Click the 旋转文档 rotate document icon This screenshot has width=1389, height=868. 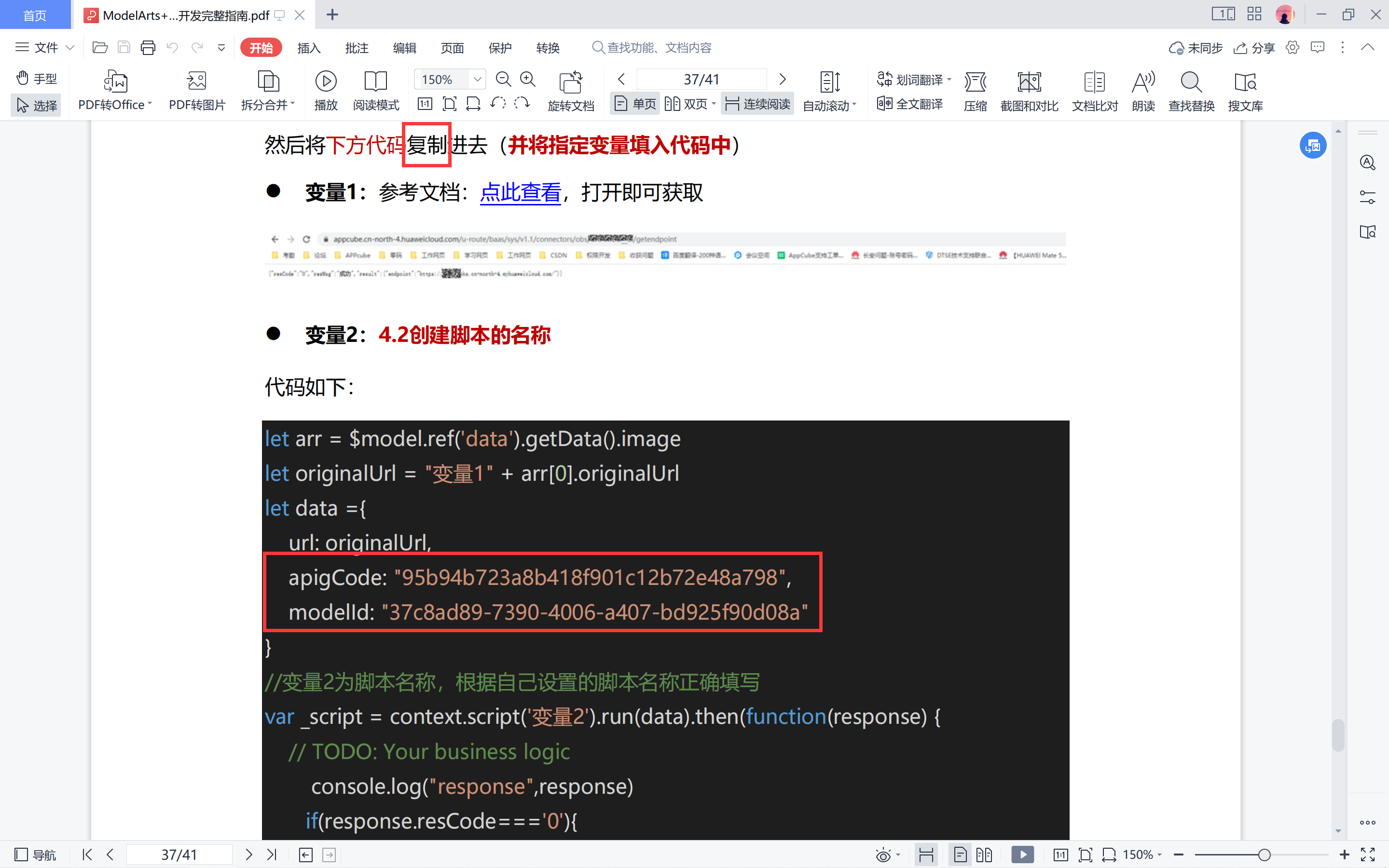coord(570,82)
